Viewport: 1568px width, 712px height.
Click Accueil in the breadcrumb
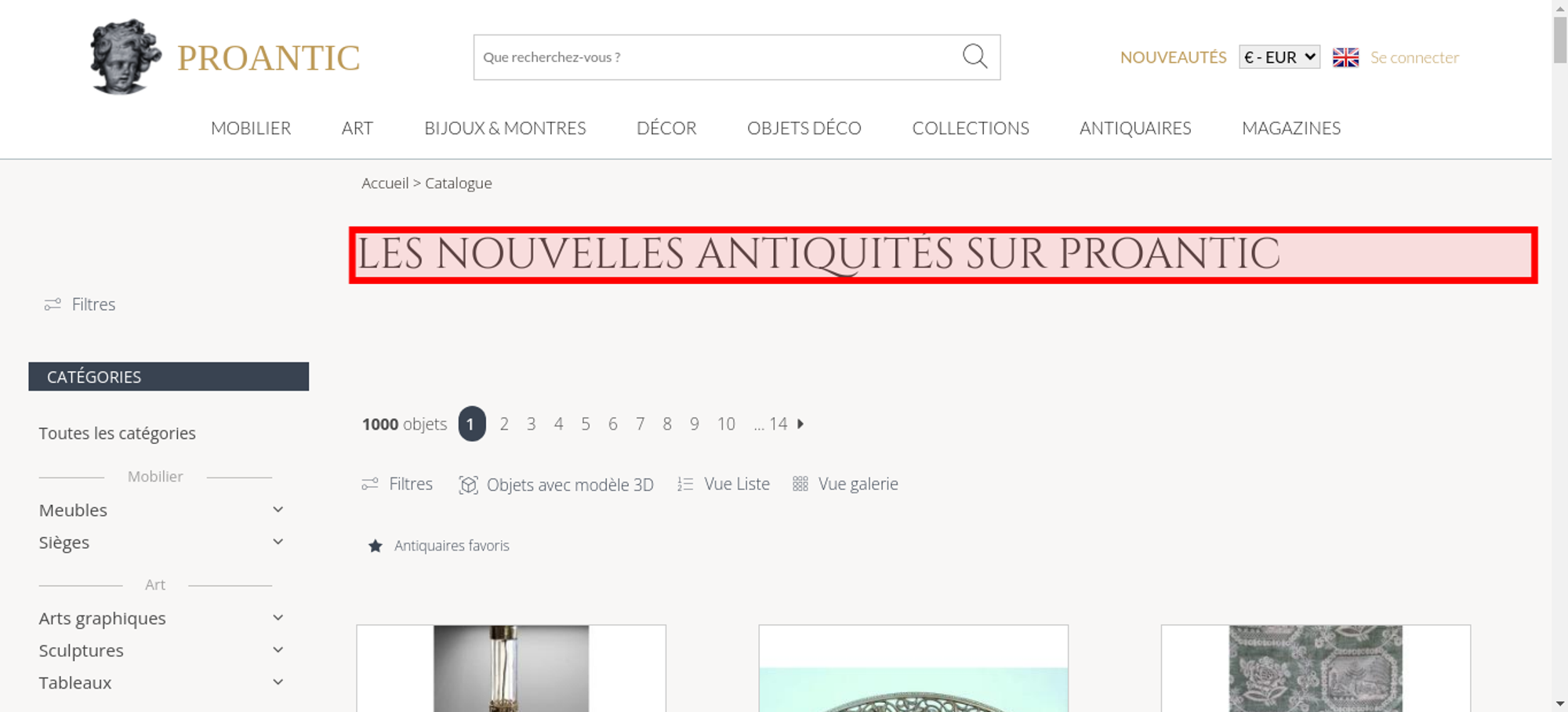pyautogui.click(x=385, y=183)
